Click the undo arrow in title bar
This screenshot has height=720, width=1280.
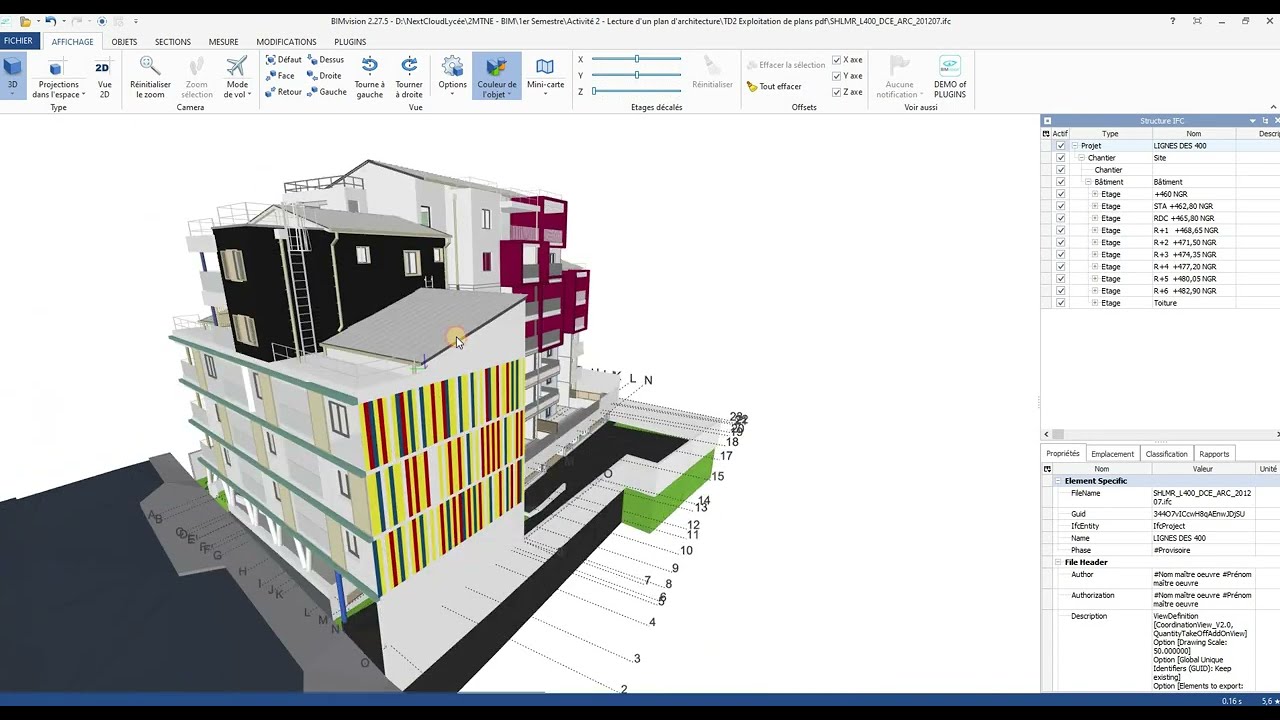coord(50,21)
